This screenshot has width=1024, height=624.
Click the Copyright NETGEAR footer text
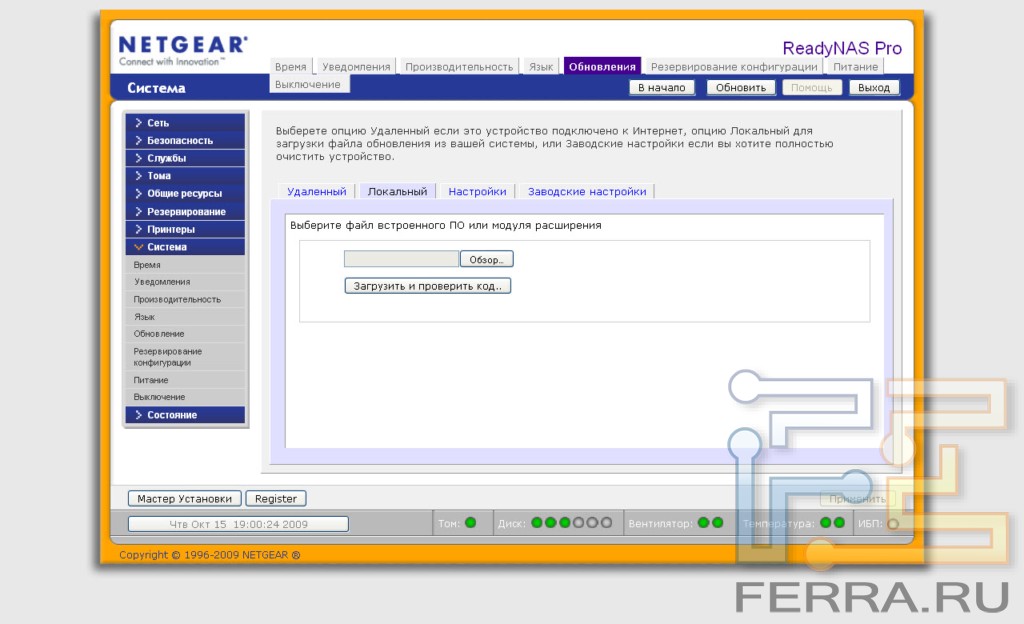pos(210,555)
